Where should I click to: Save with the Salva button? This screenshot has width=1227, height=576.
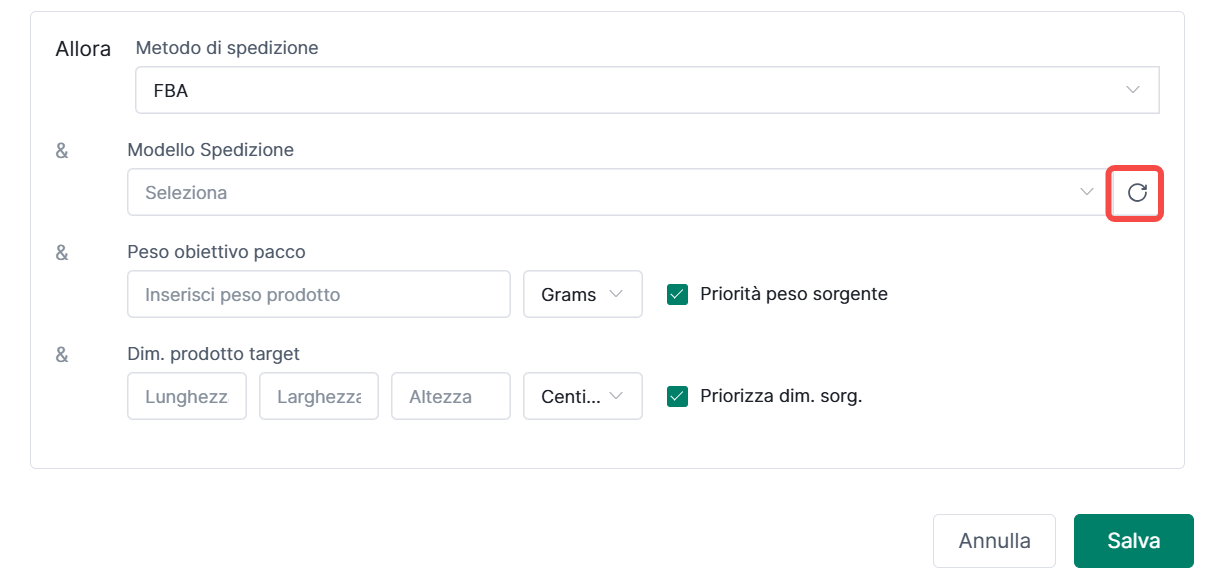pyautogui.click(x=1133, y=541)
